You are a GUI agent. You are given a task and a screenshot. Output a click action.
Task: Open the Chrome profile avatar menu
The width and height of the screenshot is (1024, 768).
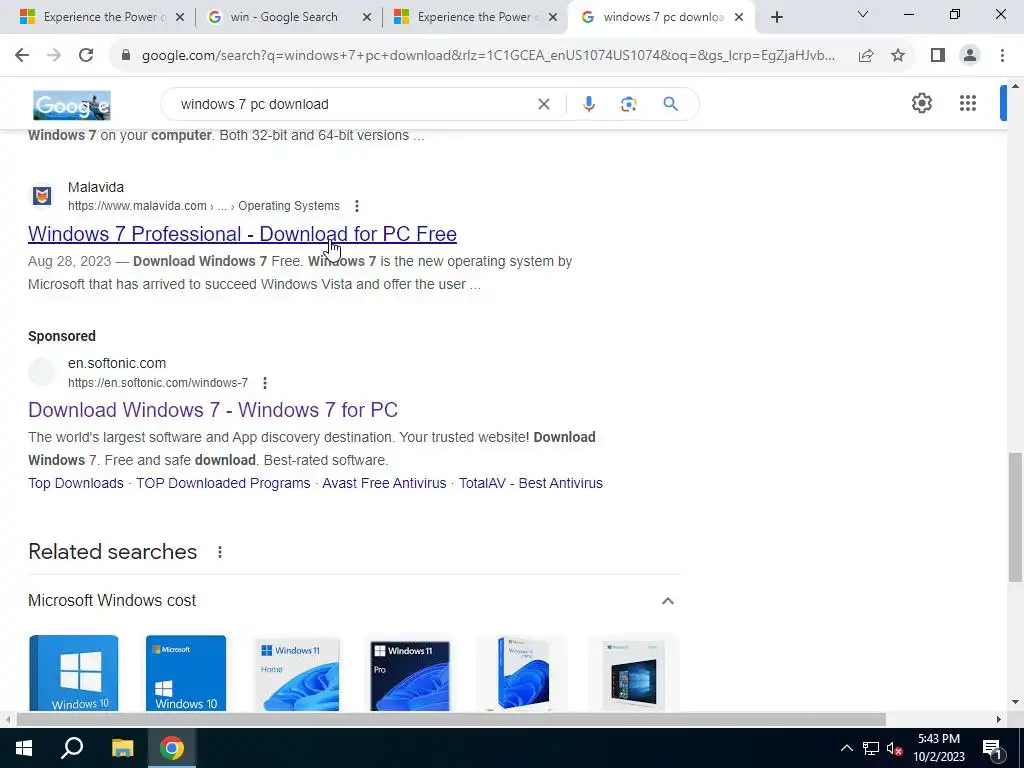pos(970,56)
